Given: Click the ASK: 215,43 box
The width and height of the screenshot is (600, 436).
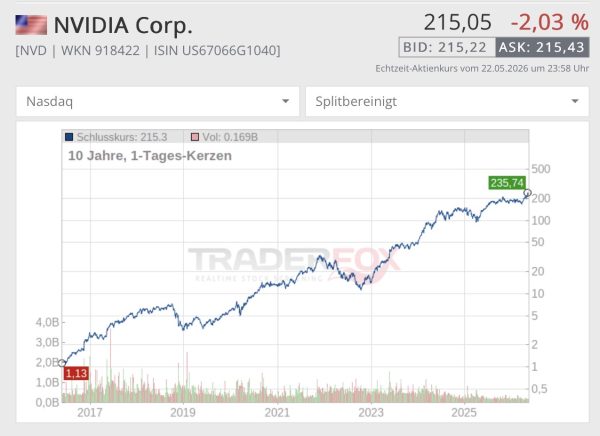Looking at the screenshot, I should click(x=542, y=47).
